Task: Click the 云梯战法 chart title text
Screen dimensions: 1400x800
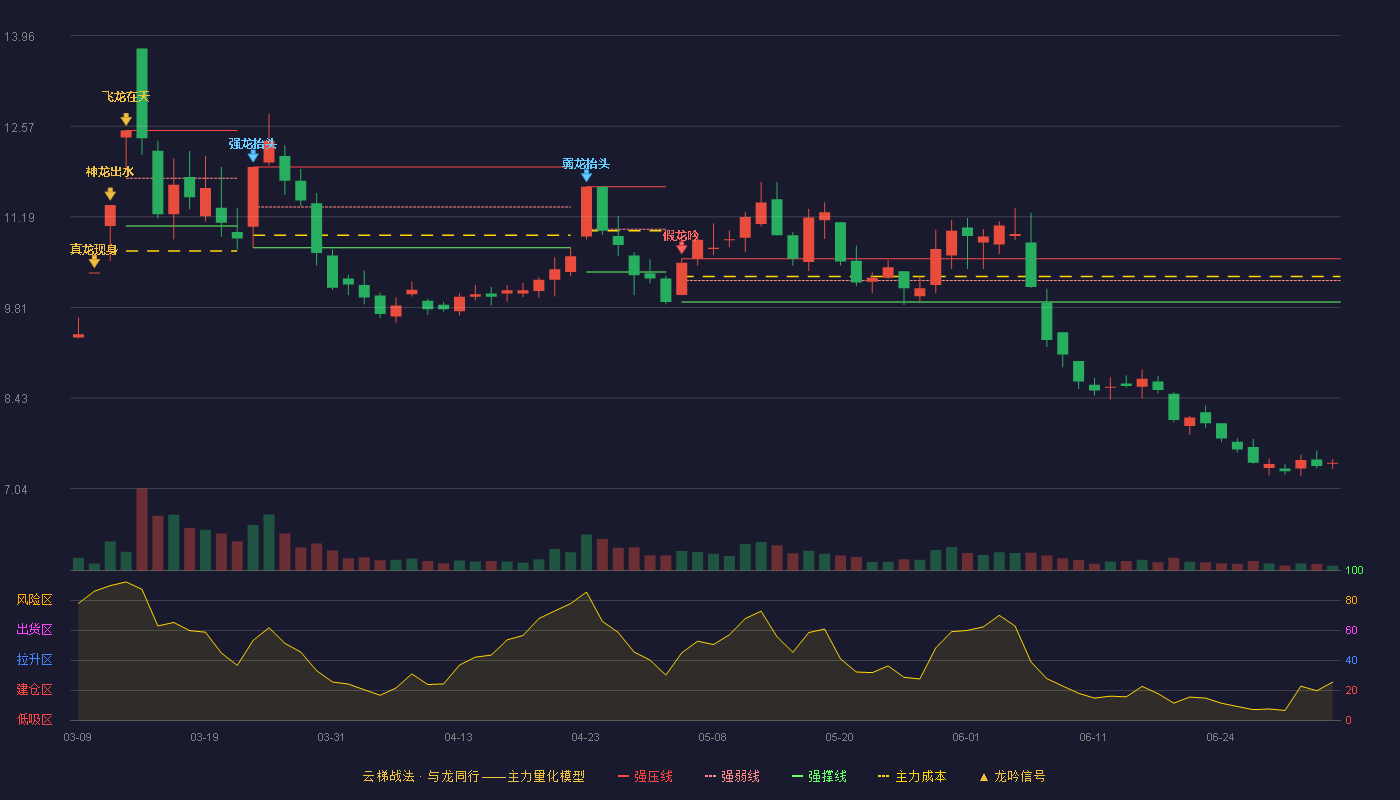Action: (473, 776)
